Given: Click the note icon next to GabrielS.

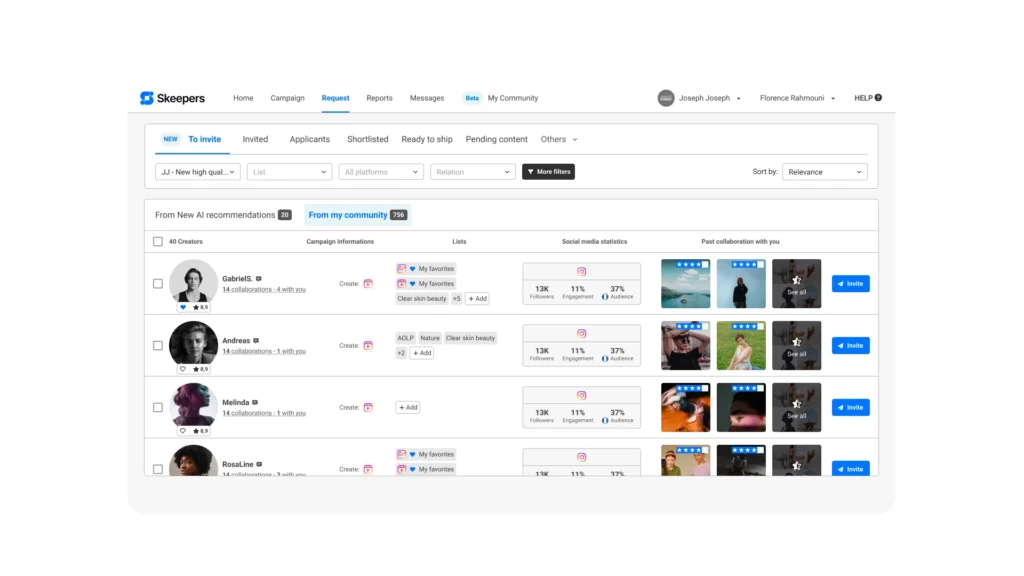Looking at the screenshot, I should click(259, 279).
